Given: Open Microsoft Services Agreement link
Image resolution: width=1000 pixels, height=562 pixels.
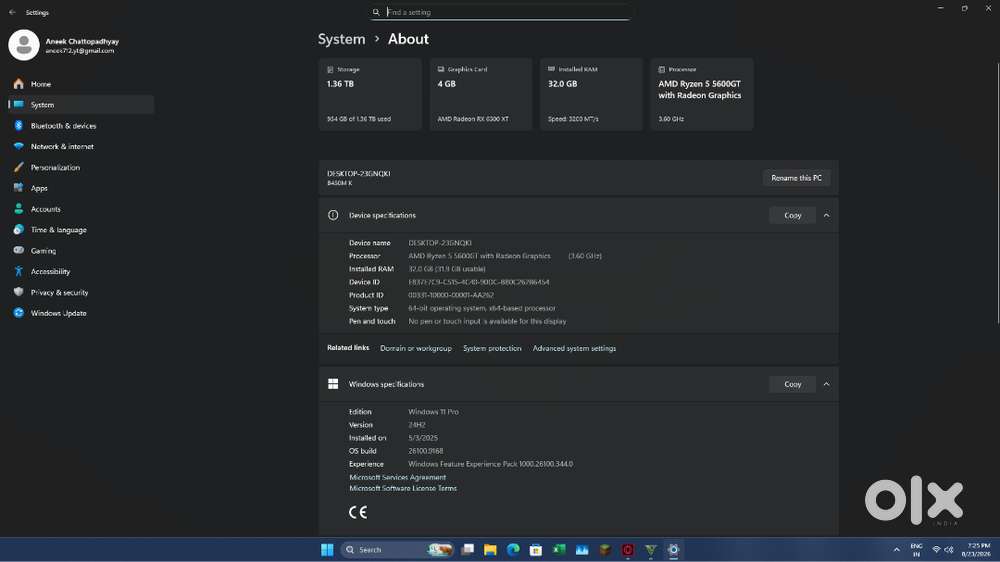Looking at the screenshot, I should (397, 477).
